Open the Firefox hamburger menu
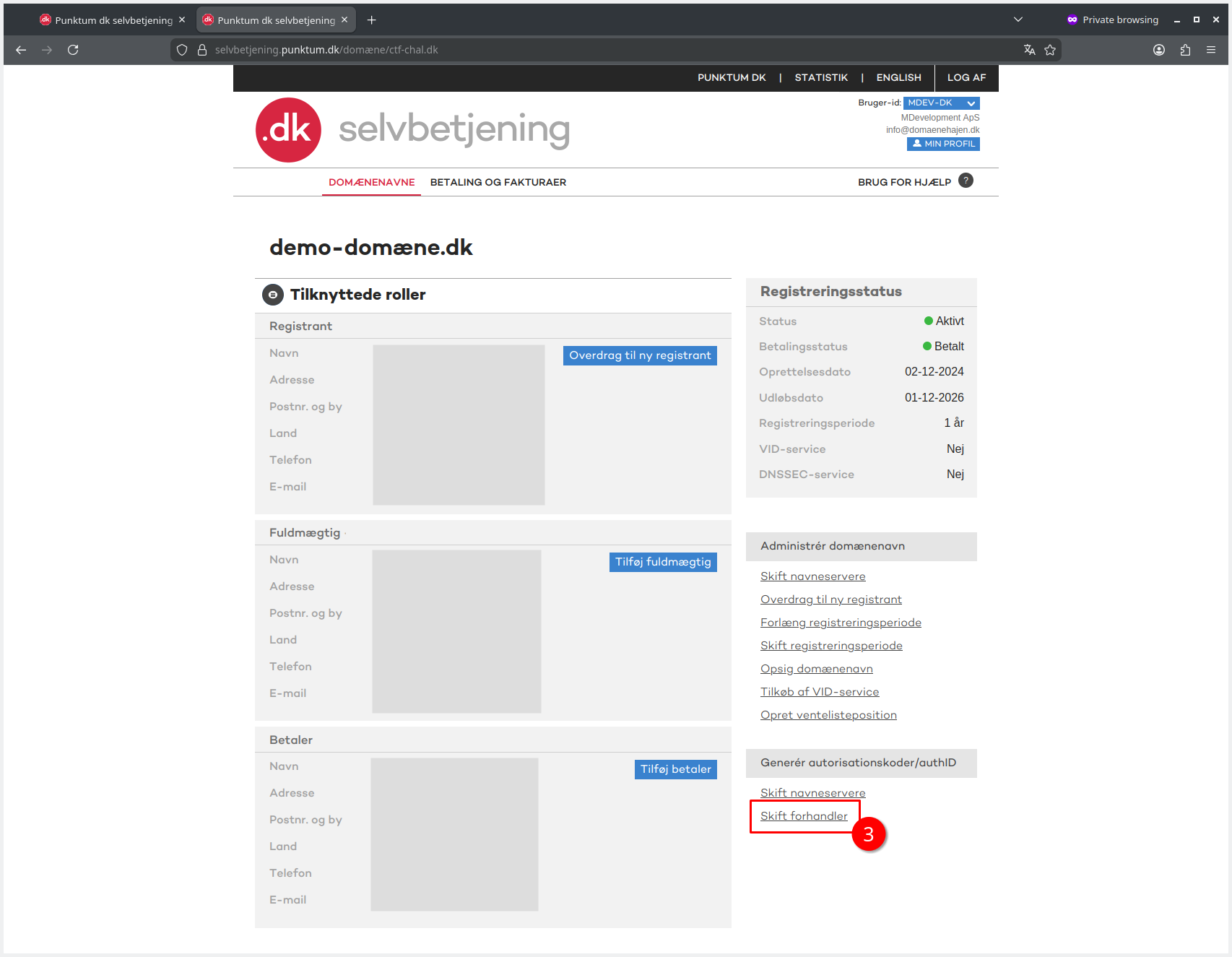Screen dimensions: 1232x957 pyautogui.click(x=1211, y=50)
